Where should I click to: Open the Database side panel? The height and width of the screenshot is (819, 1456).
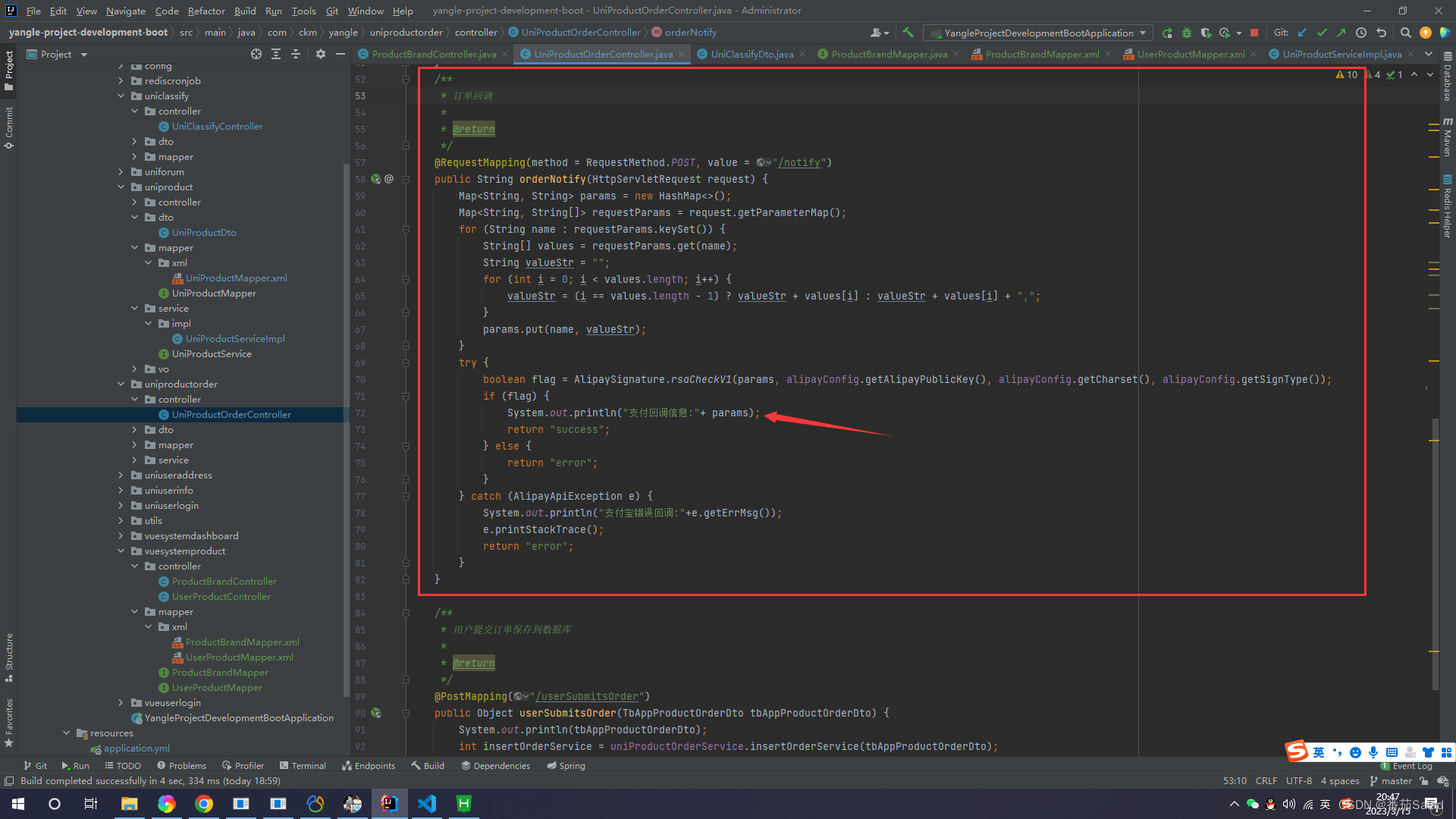pos(1448,77)
